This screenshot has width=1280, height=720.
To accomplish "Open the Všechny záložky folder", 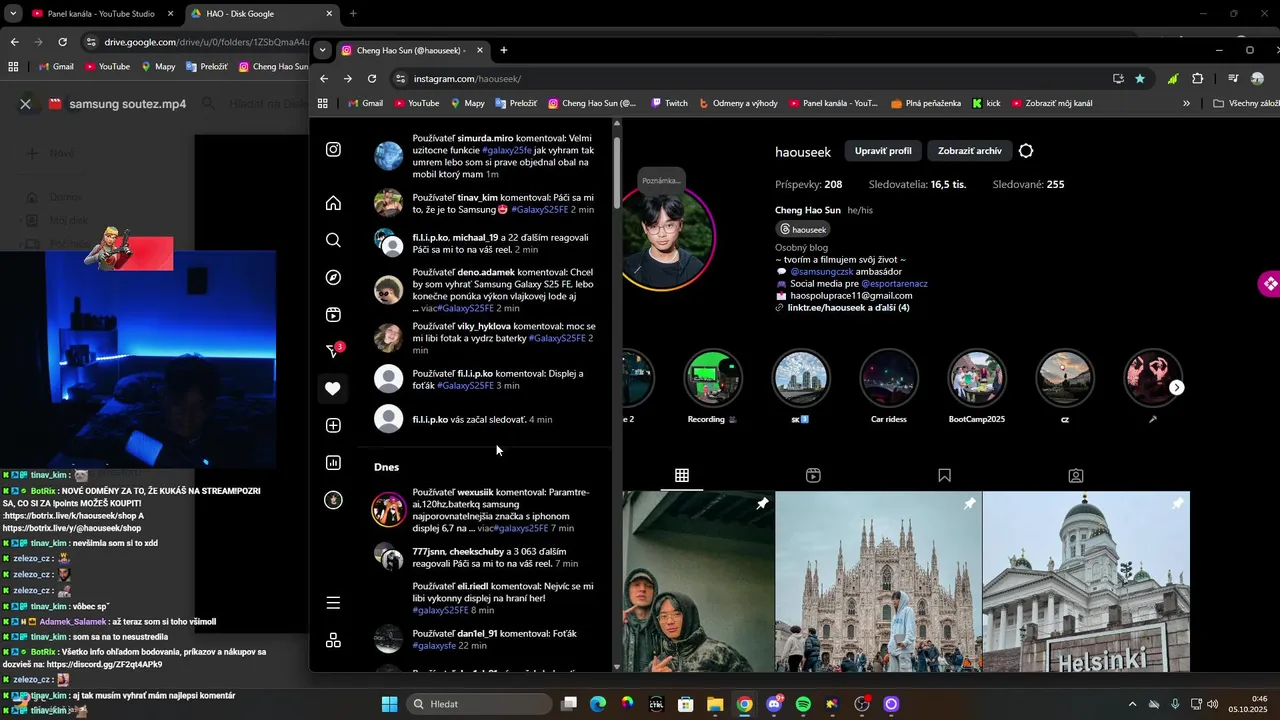I will (1246, 103).
